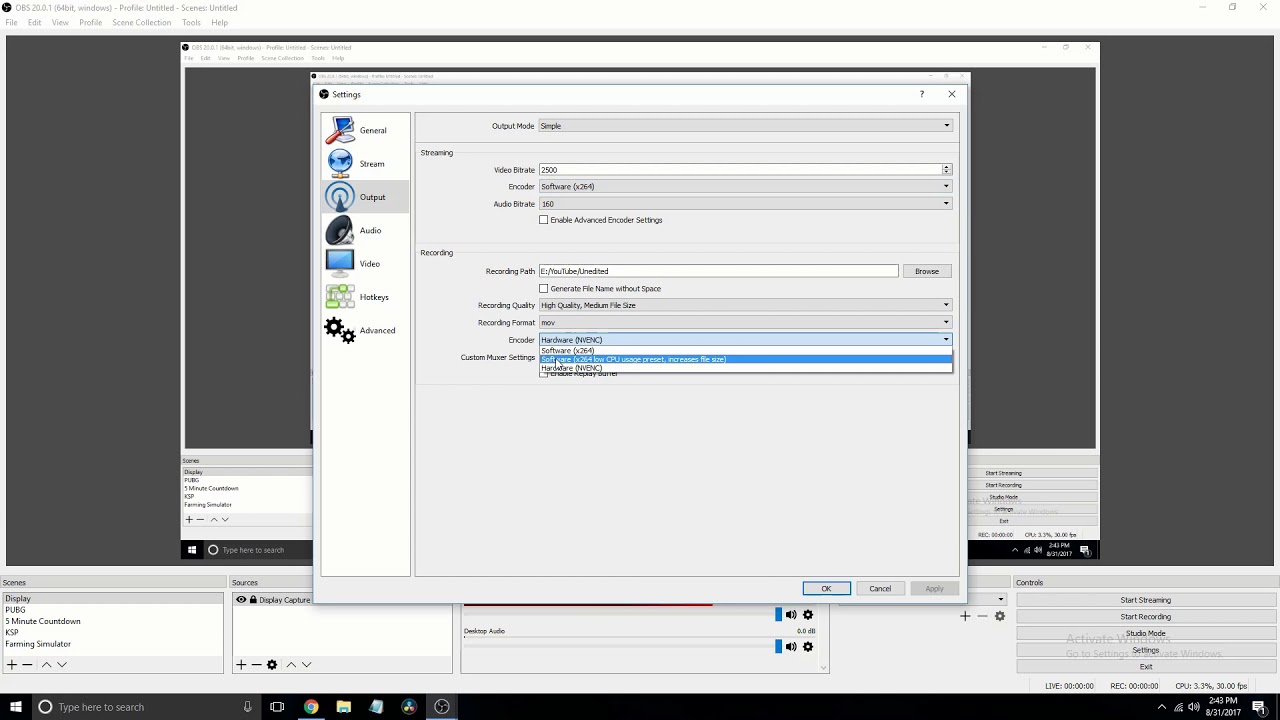The image size is (1280, 720).
Task: Remove a scene with the Scenes minus icon
Action: [28, 664]
